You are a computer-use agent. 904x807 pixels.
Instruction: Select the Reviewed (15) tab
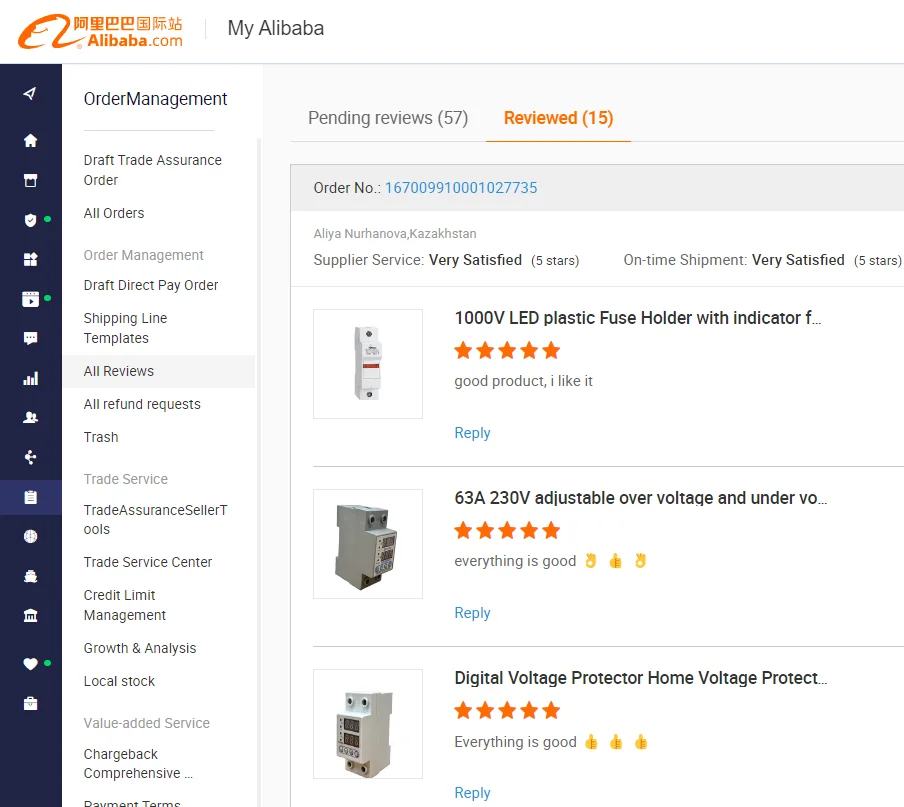(x=558, y=118)
